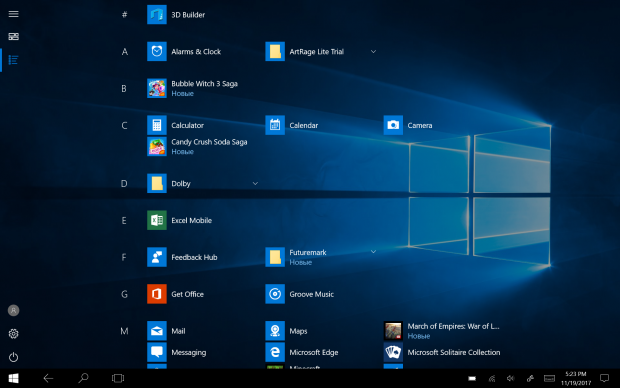
Task: Select the letter A group header
Action: (125, 52)
